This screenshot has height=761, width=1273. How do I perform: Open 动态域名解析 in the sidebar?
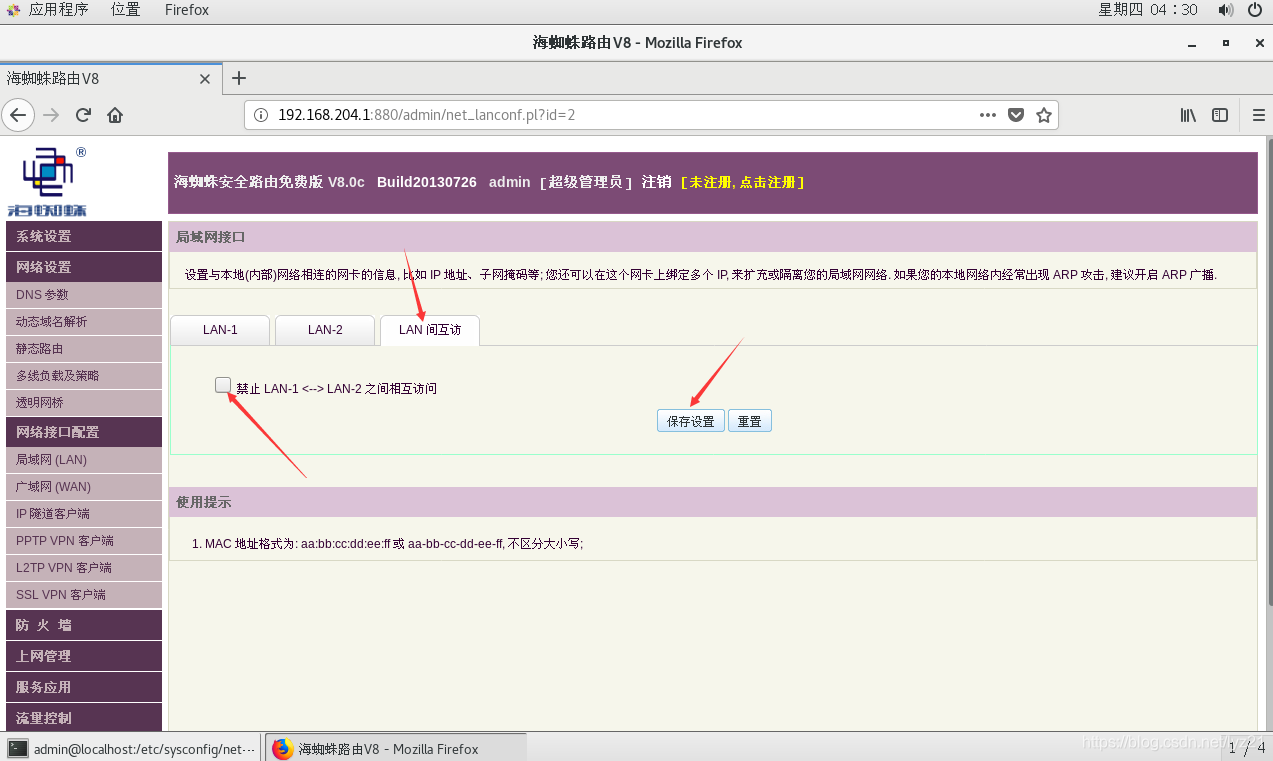click(84, 322)
